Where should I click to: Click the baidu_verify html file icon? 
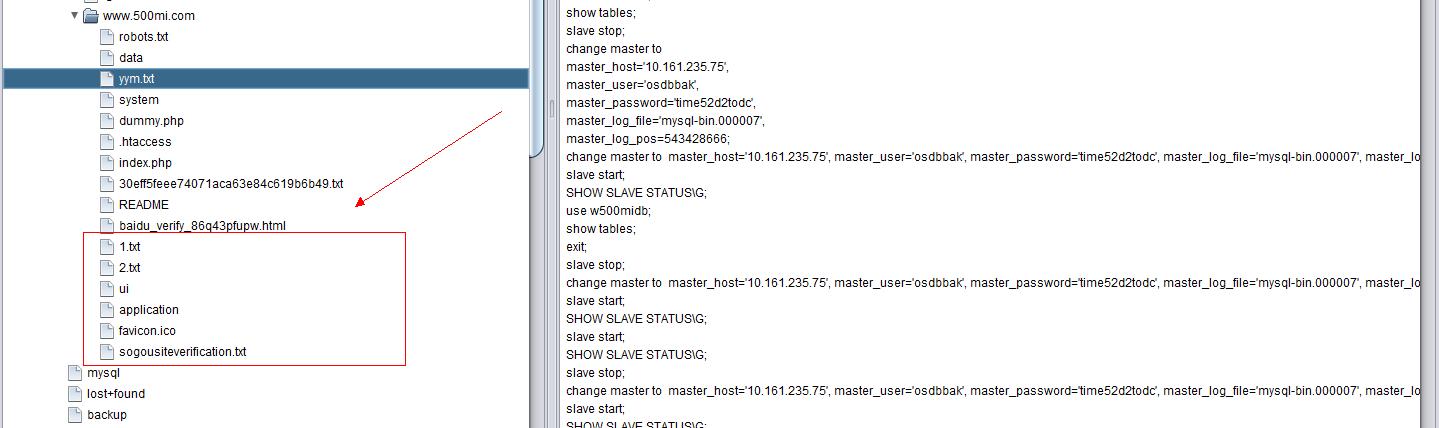(x=107, y=226)
